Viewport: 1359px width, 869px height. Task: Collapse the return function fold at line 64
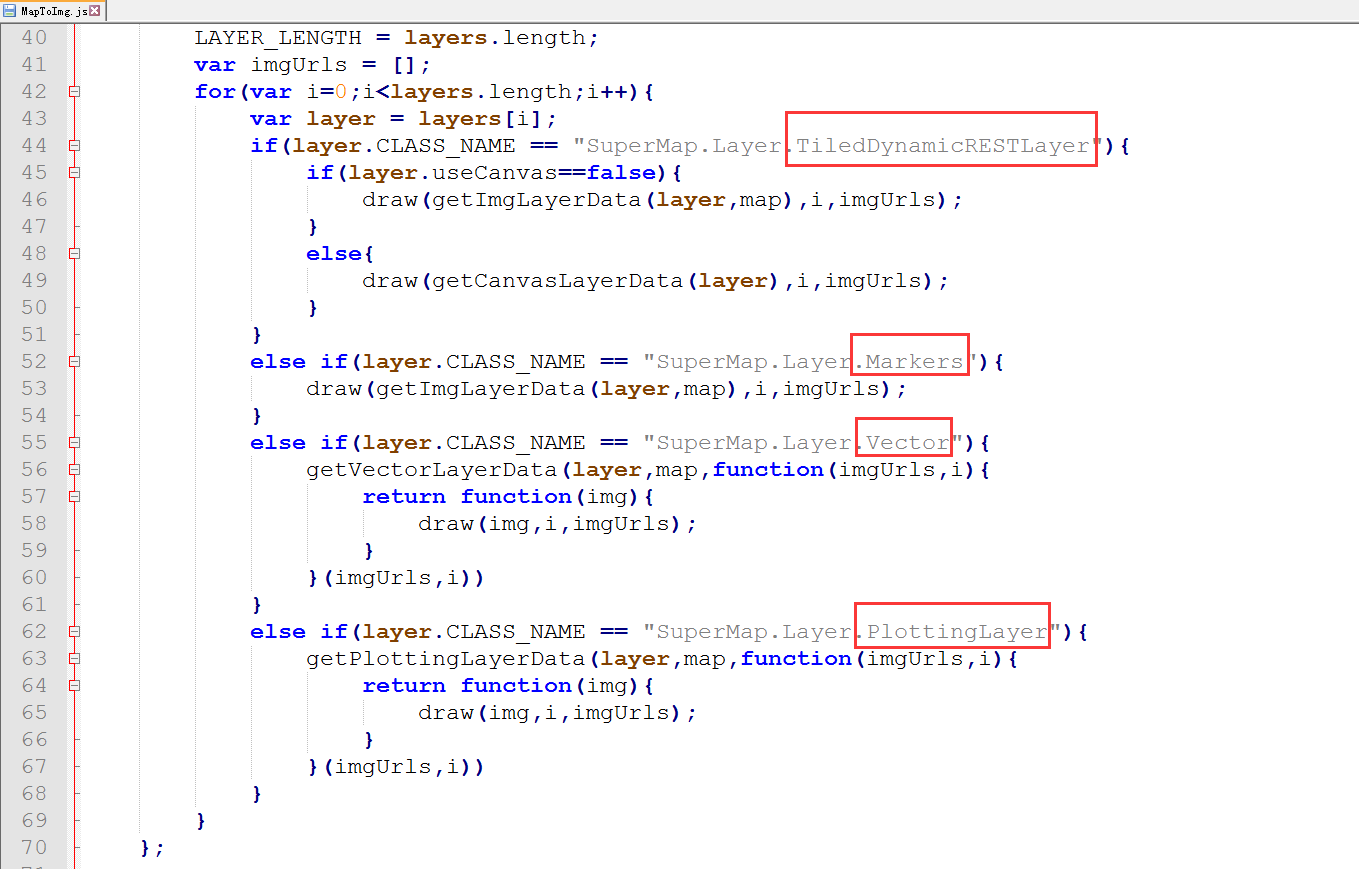click(74, 686)
